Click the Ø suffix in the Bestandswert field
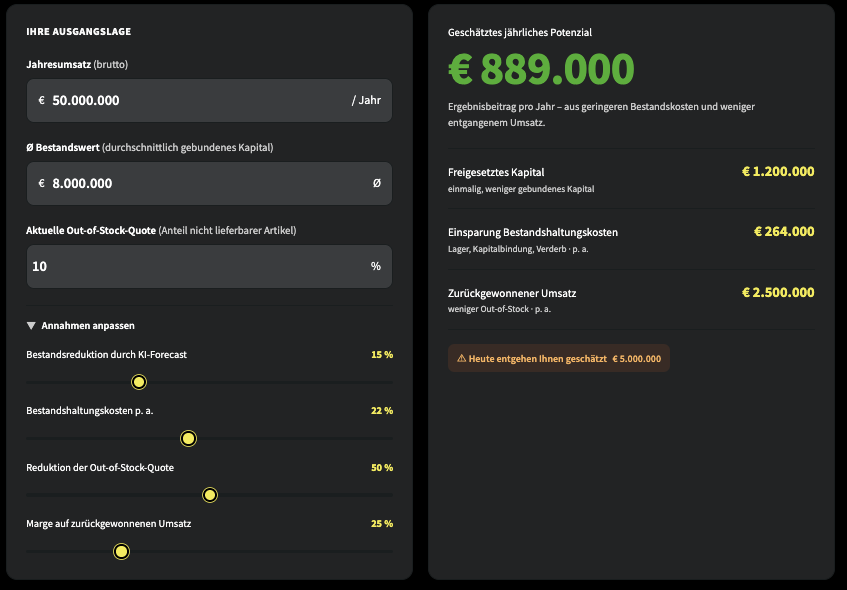The height and width of the screenshot is (590, 847). 377,183
